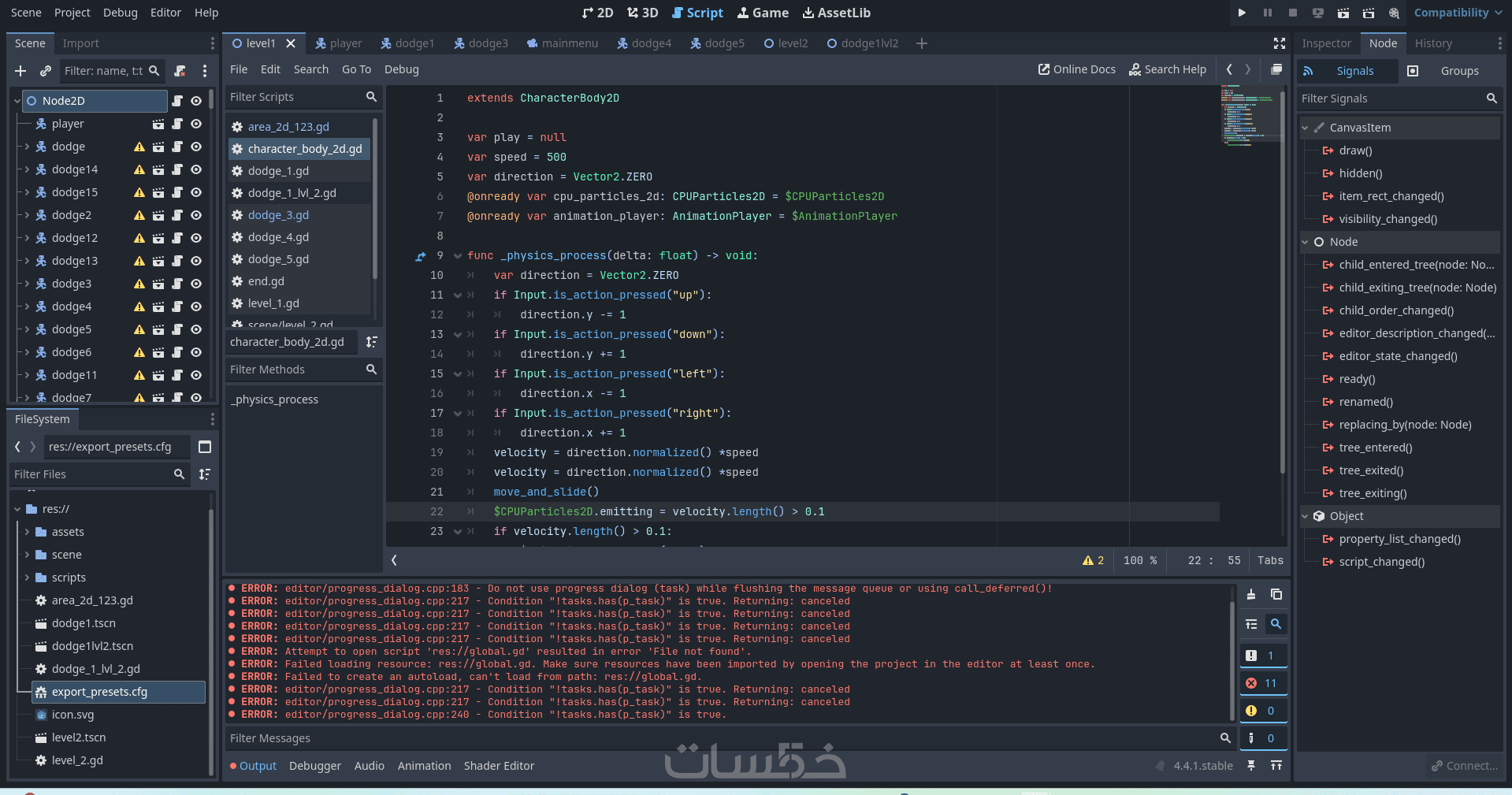The width and height of the screenshot is (1512, 795).
Task: Toggle error messages filter in Output
Action: [1262, 683]
